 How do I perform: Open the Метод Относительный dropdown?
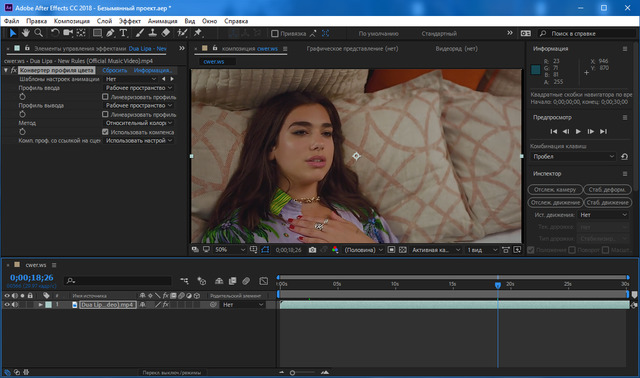[139, 123]
